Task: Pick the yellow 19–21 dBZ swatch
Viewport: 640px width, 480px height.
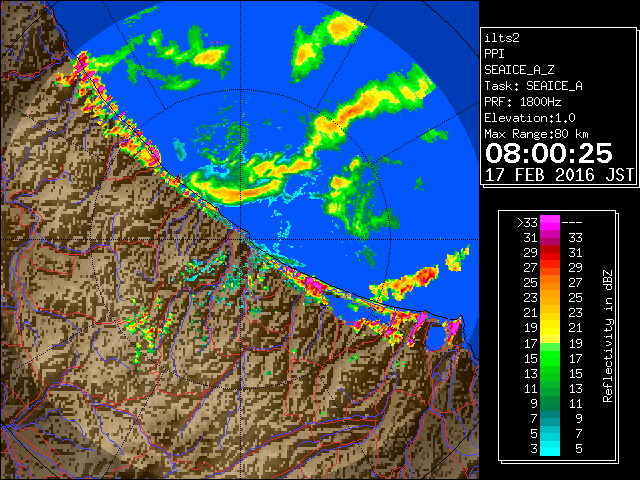Action: (550, 328)
